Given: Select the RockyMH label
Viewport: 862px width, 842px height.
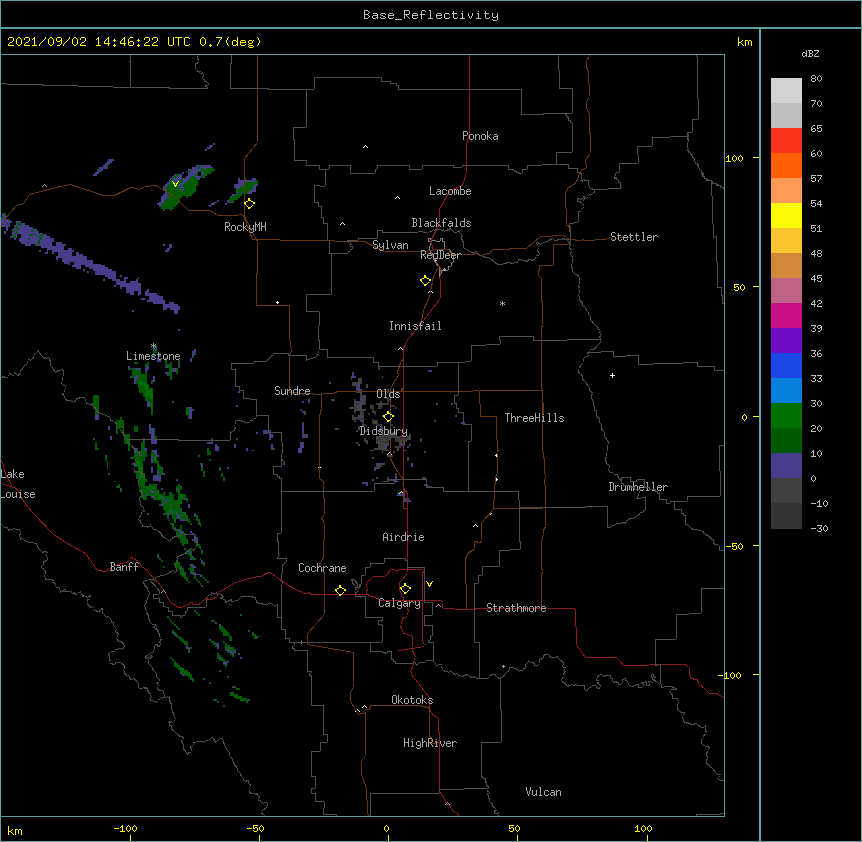Looking at the screenshot, I should pos(245,226).
